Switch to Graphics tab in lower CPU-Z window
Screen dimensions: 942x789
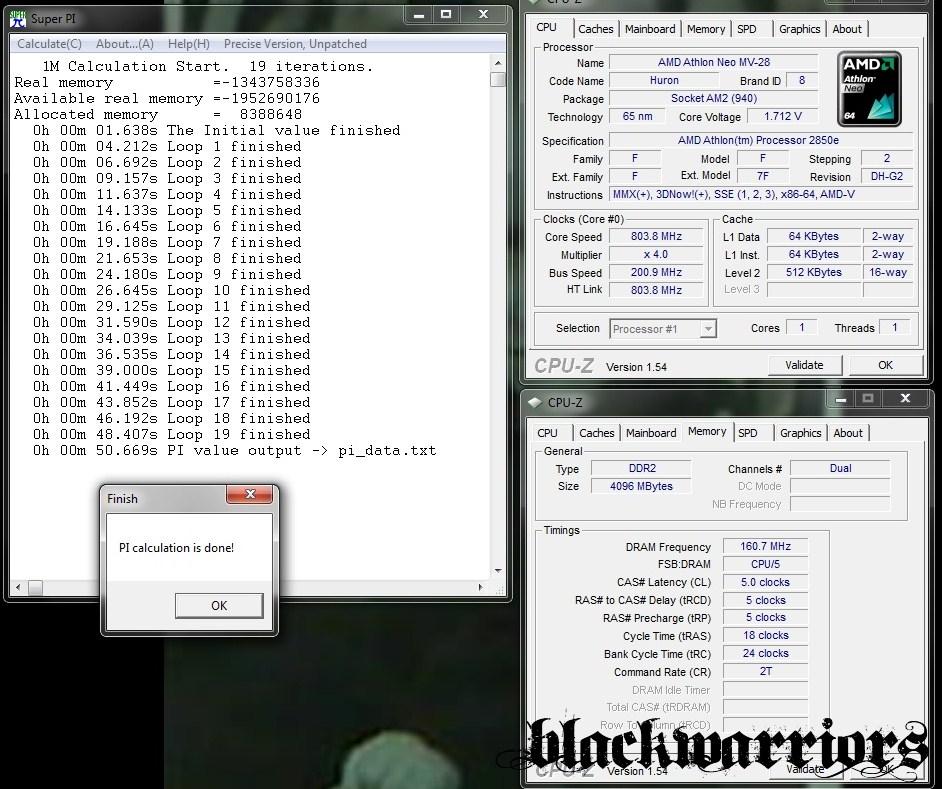pos(801,433)
